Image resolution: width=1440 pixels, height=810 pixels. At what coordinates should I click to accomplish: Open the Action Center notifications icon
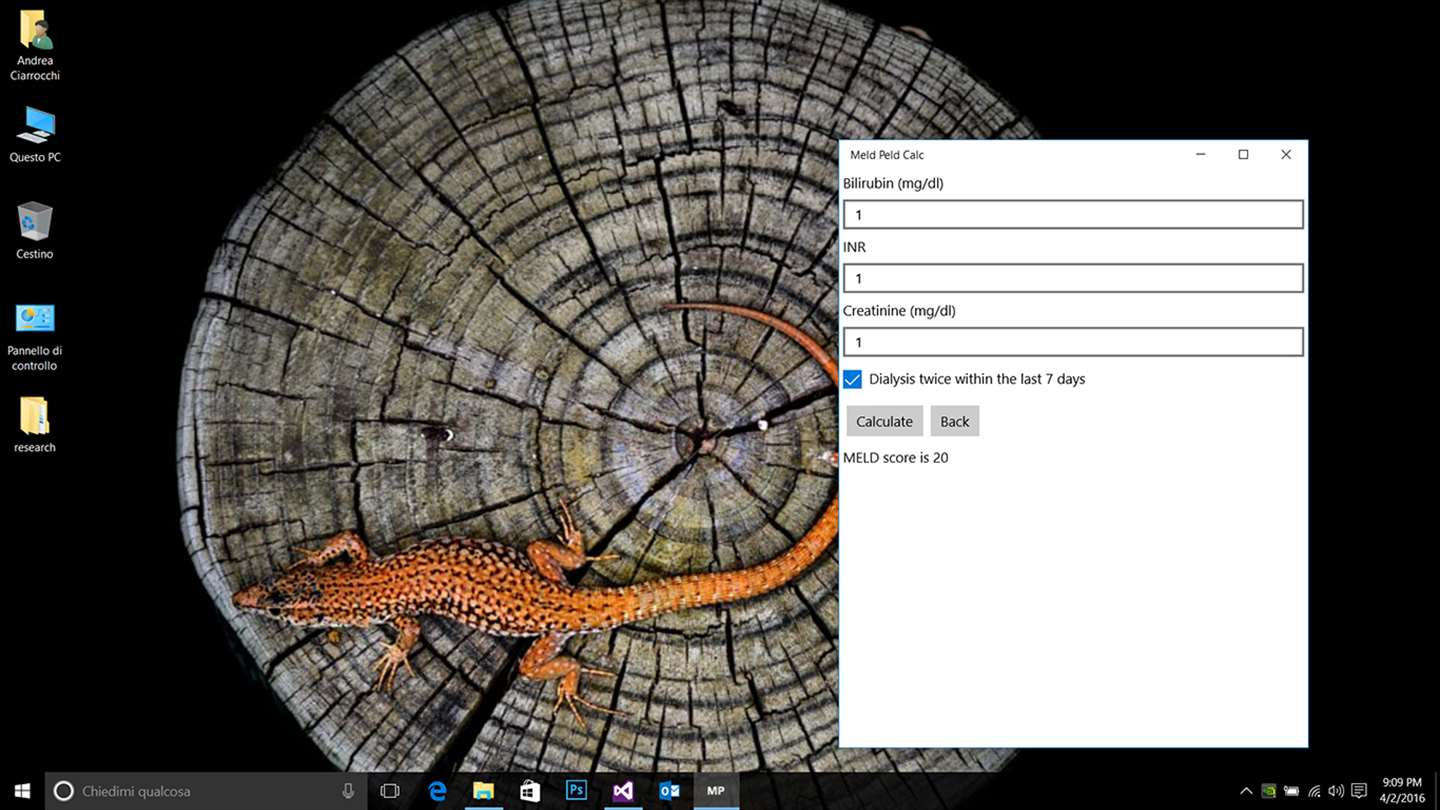(x=1359, y=791)
